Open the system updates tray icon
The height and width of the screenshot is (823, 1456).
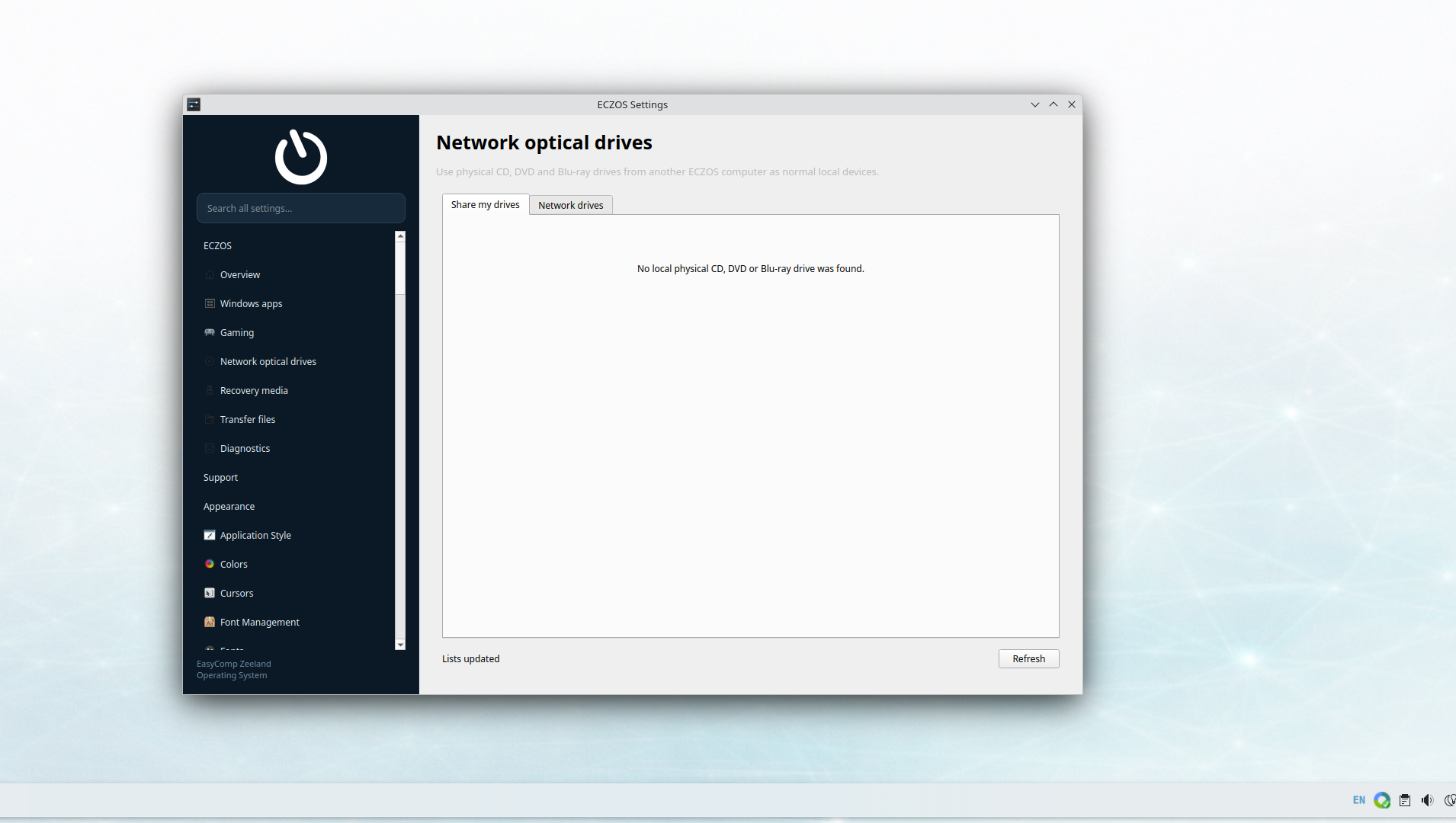1382,800
